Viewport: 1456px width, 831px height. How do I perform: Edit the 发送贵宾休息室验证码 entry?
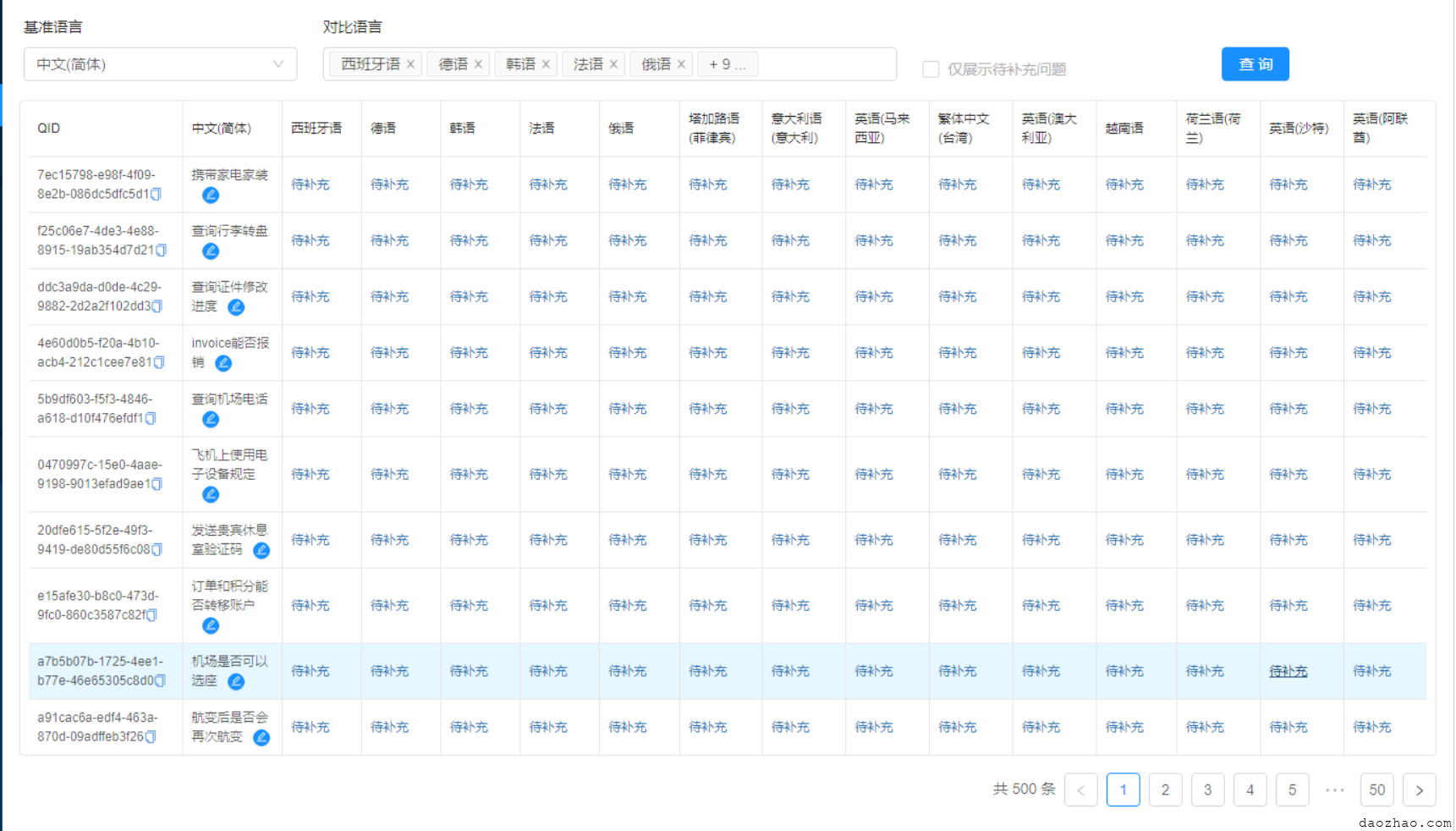[x=261, y=550]
